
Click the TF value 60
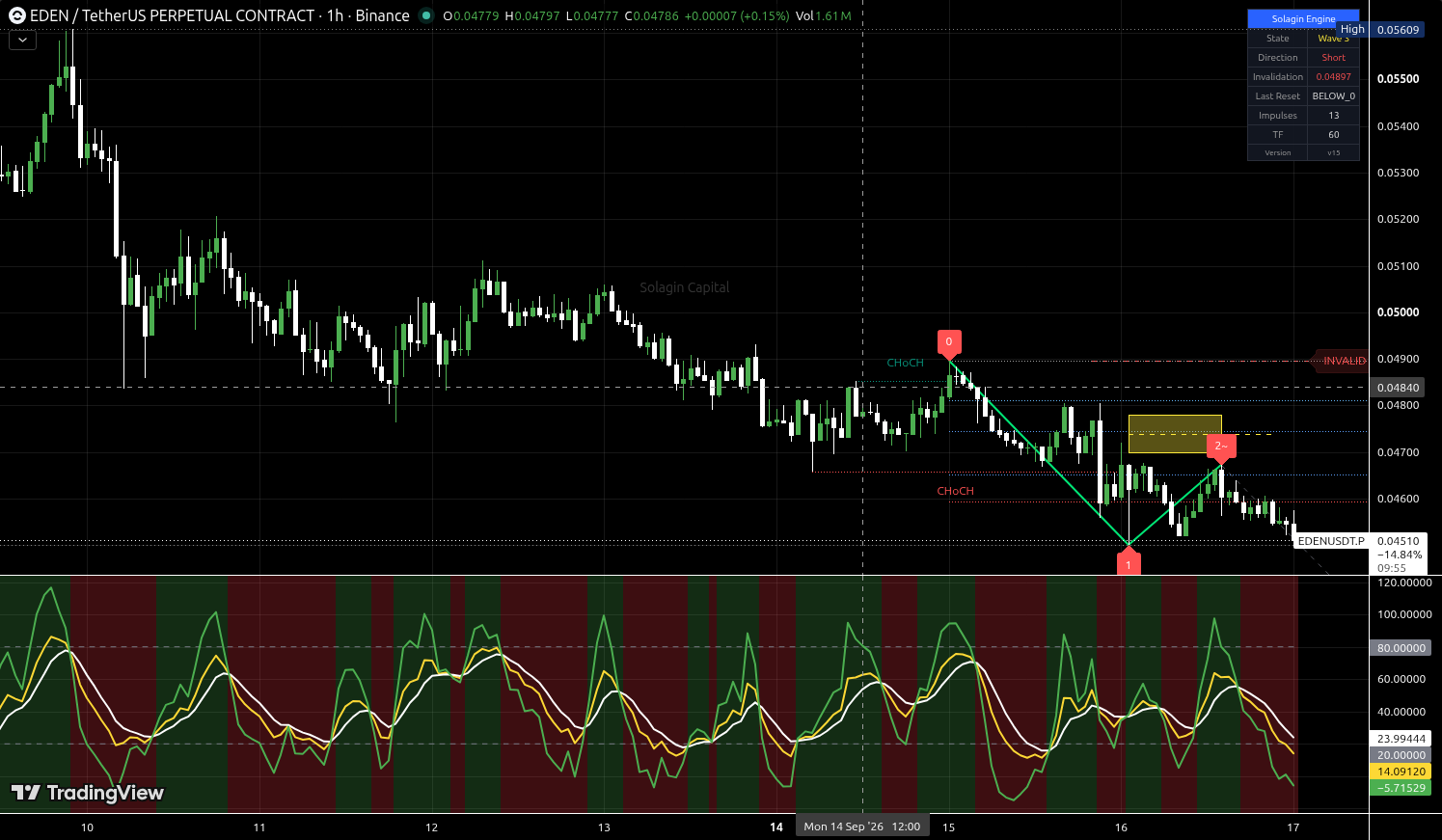pos(1333,135)
